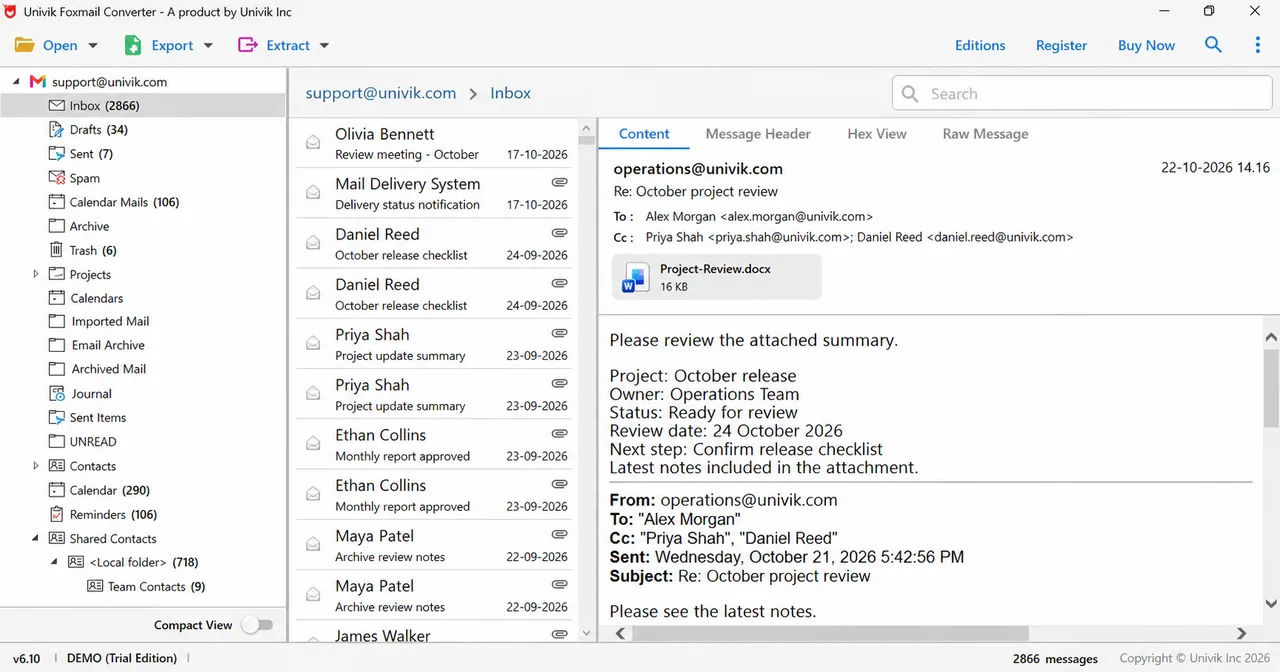Switch to the Raw Message tab
The width and height of the screenshot is (1280, 672).
click(985, 134)
